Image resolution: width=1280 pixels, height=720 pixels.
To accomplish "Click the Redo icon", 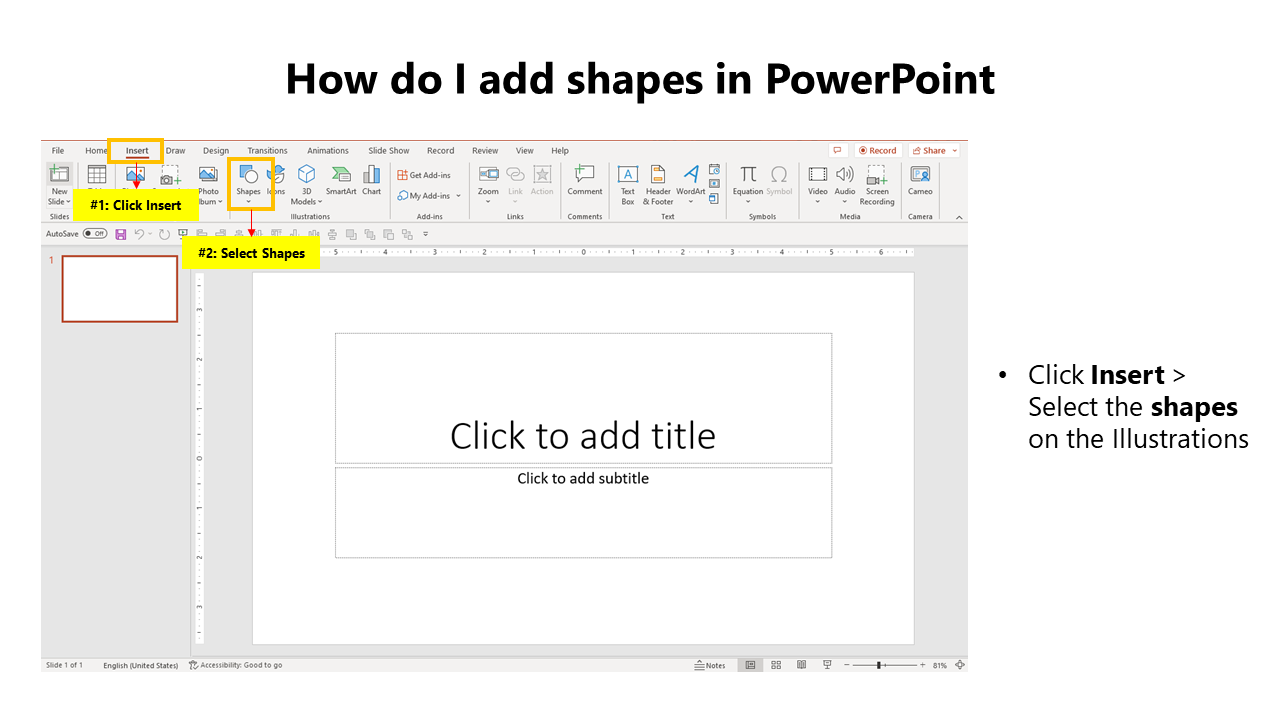I will [x=164, y=234].
